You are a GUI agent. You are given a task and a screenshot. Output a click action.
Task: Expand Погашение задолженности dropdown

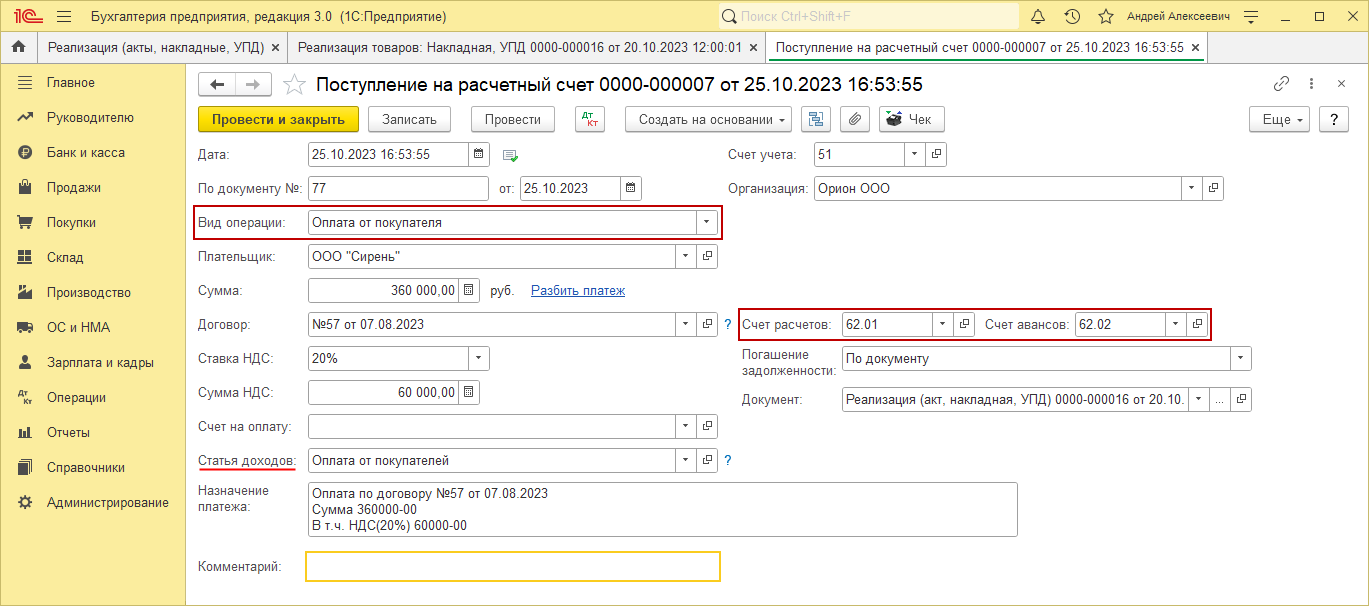point(1241,358)
